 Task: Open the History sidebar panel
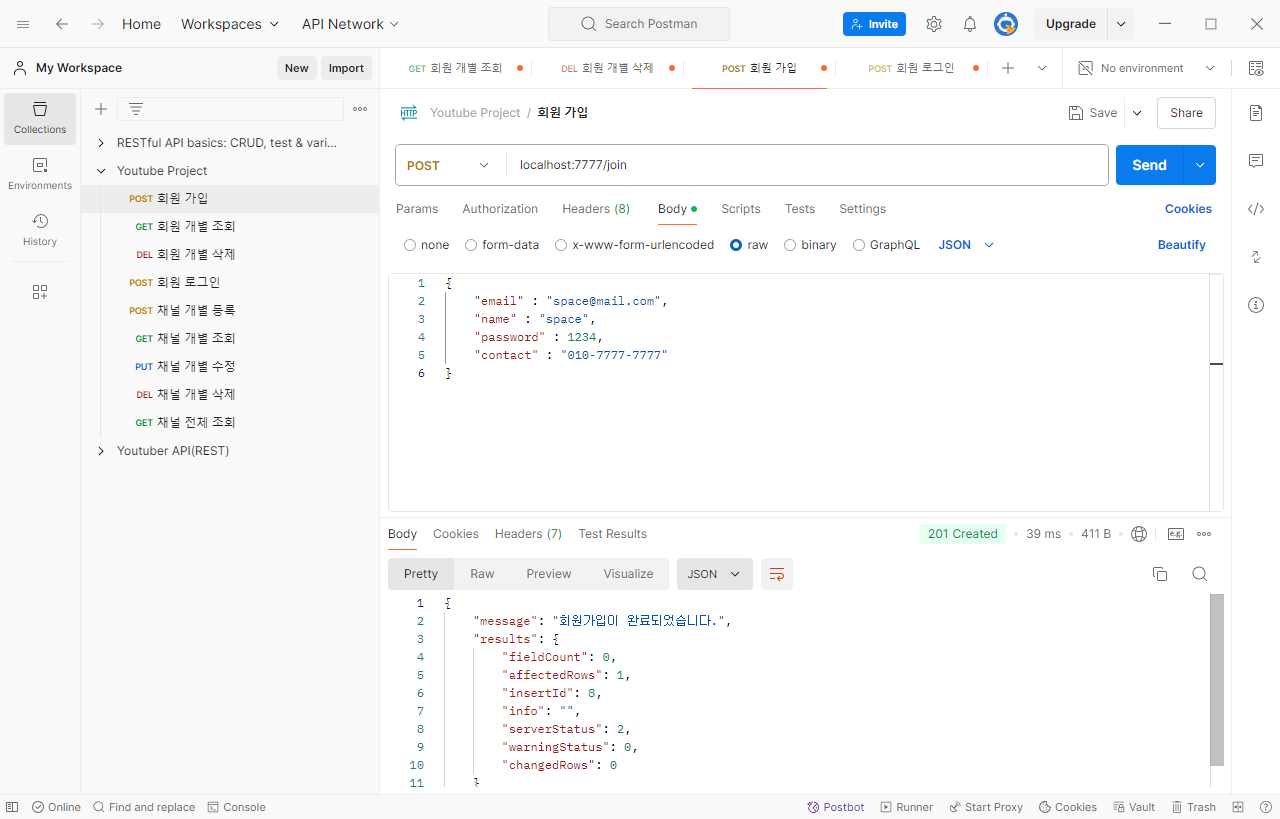pyautogui.click(x=40, y=230)
